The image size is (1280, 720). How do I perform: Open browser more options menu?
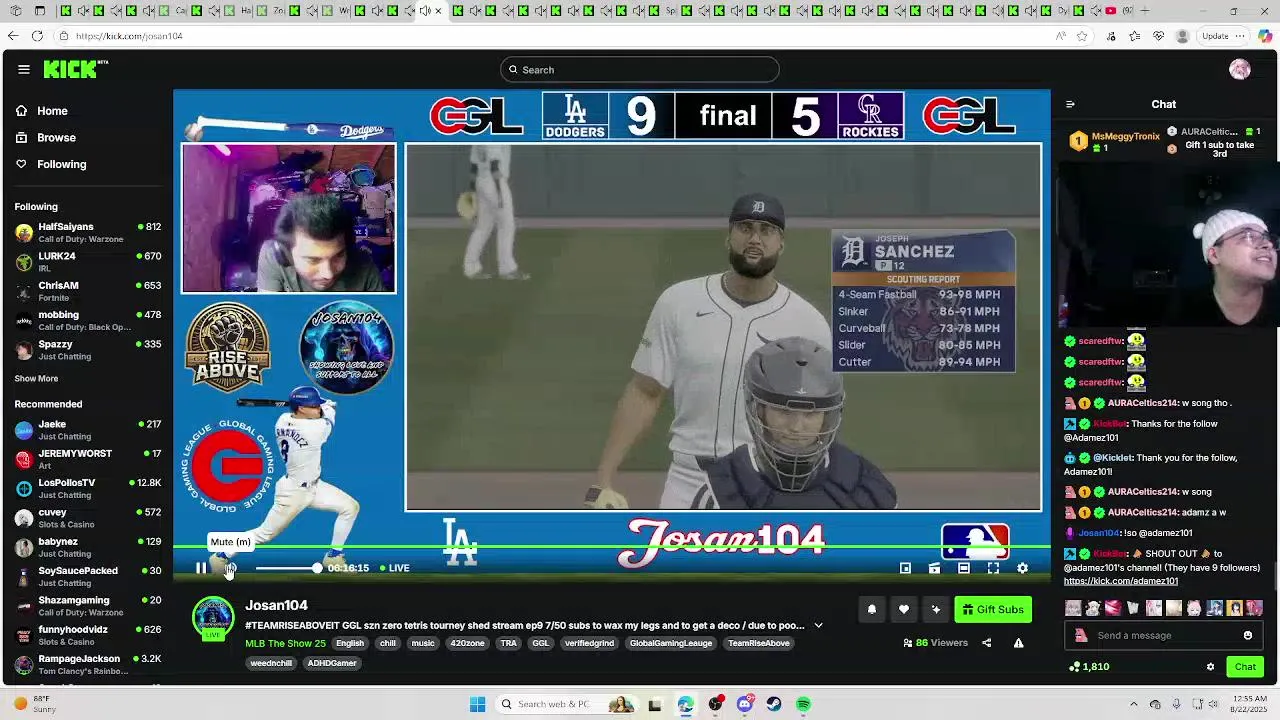click(x=1240, y=36)
